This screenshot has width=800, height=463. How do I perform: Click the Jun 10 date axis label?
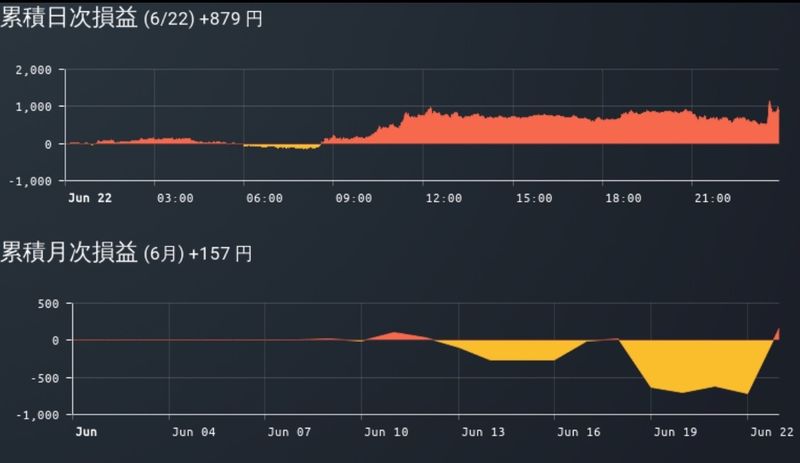[x=387, y=433]
